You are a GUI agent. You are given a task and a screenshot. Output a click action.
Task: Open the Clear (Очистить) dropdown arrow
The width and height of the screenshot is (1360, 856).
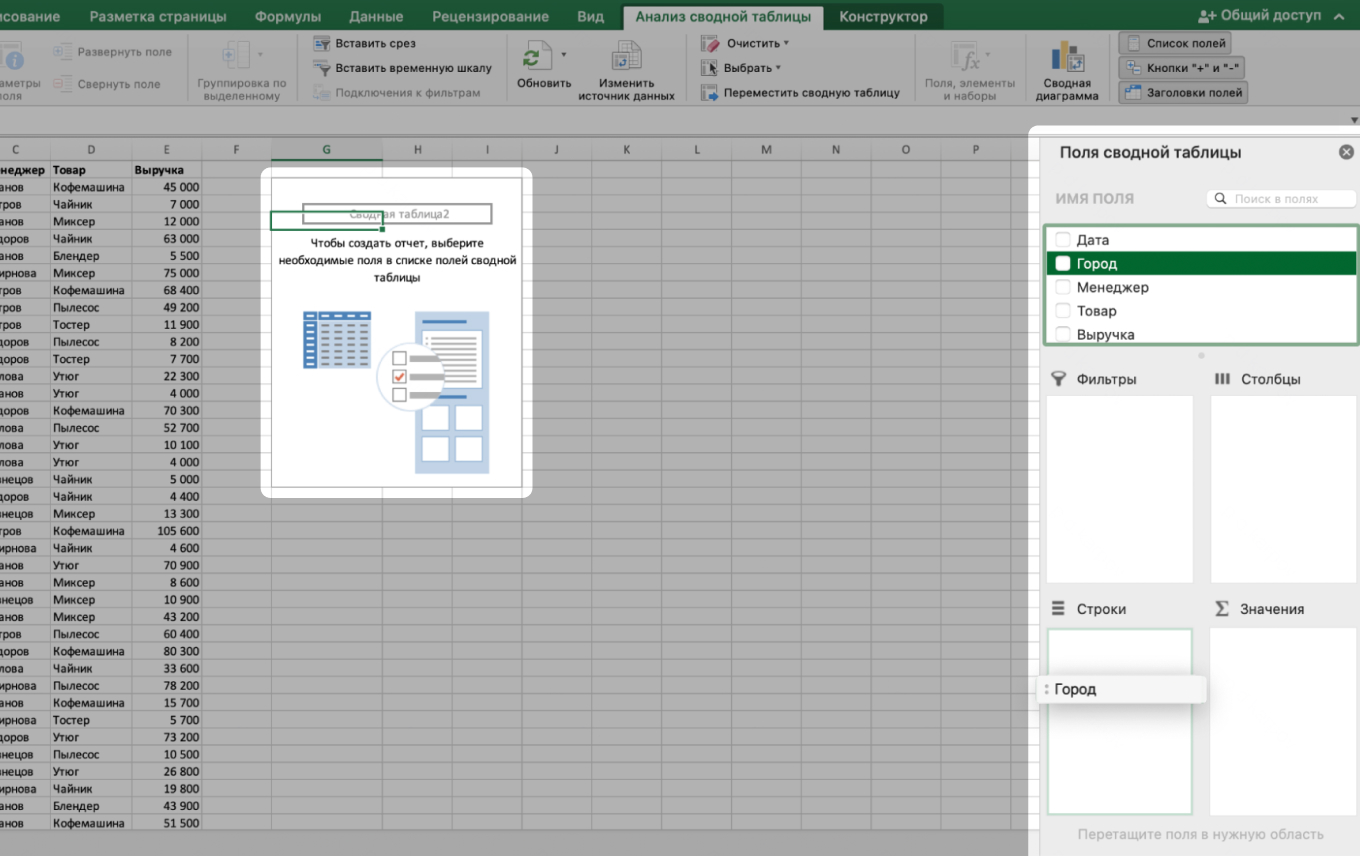click(x=786, y=44)
